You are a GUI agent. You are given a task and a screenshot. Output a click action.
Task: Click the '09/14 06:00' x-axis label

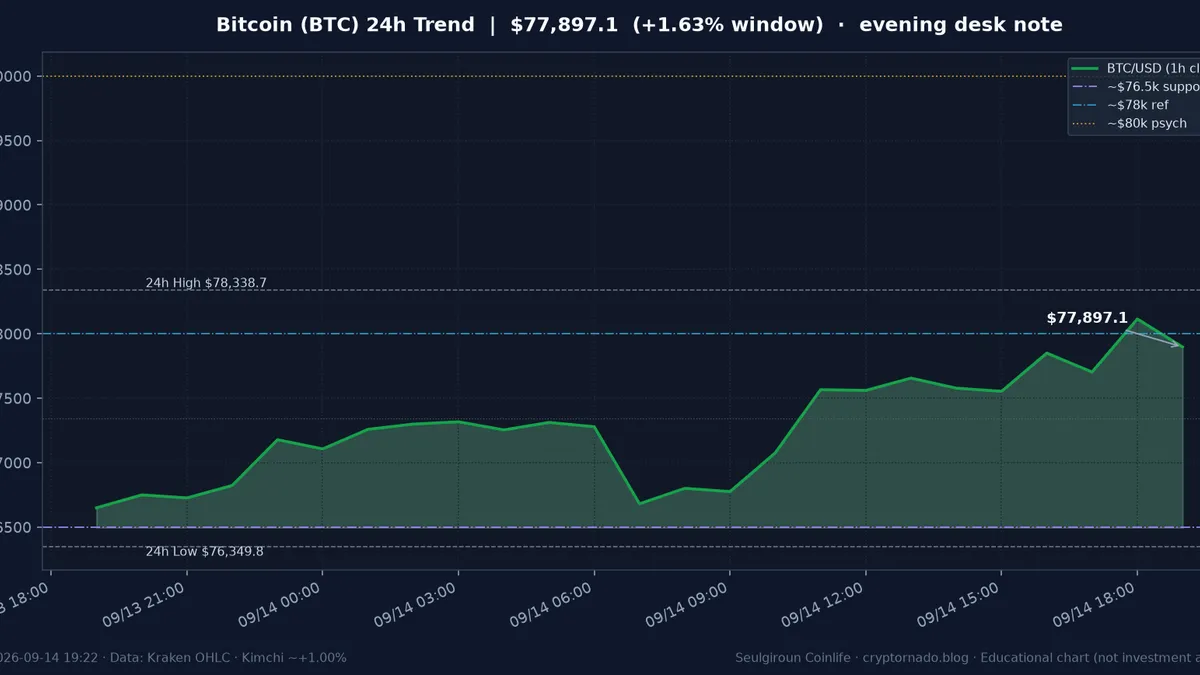pyautogui.click(x=551, y=606)
